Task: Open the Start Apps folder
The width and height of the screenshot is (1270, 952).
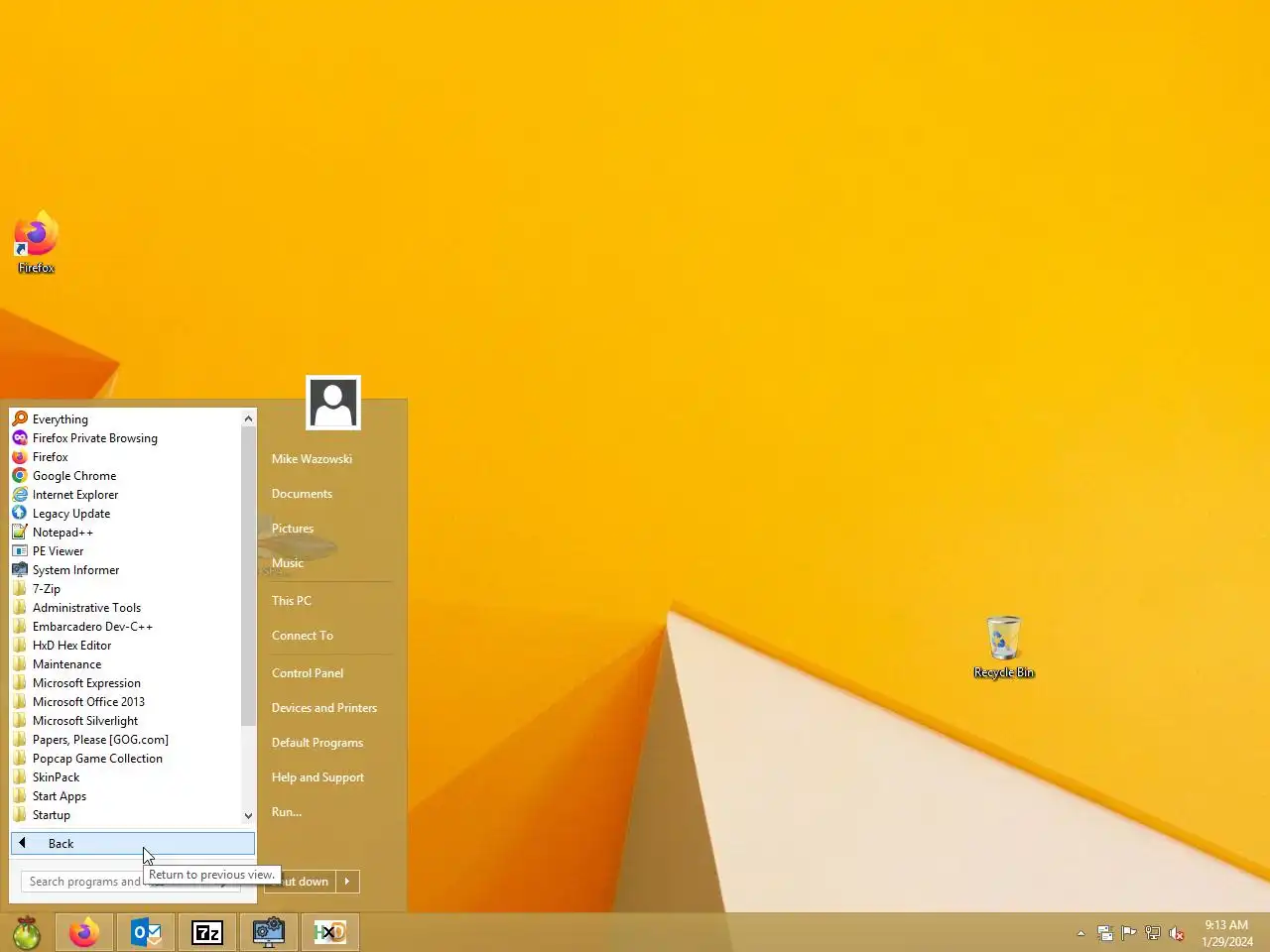Action: click(125, 796)
